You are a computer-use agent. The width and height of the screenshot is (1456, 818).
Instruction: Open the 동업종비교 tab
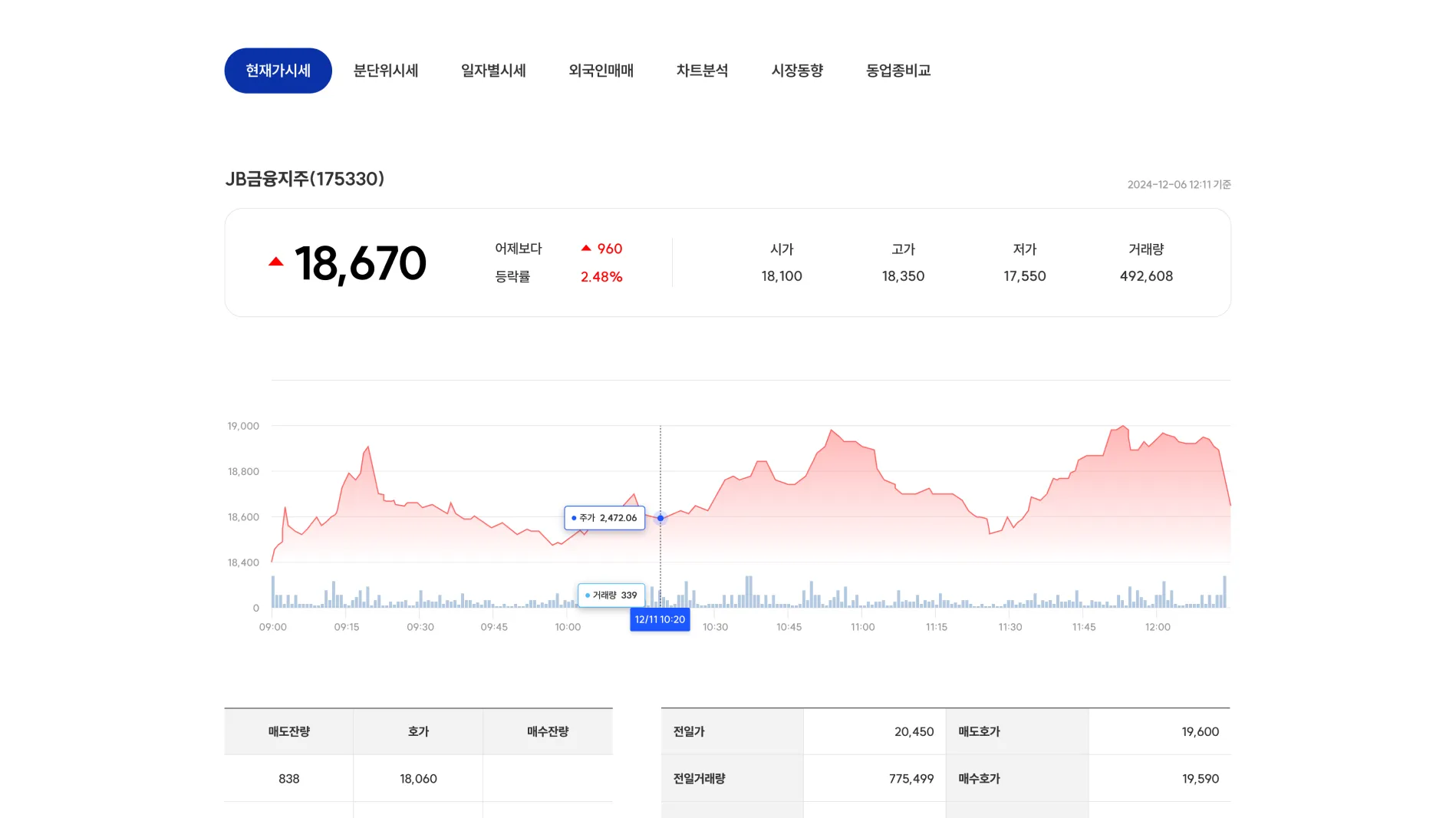point(898,71)
